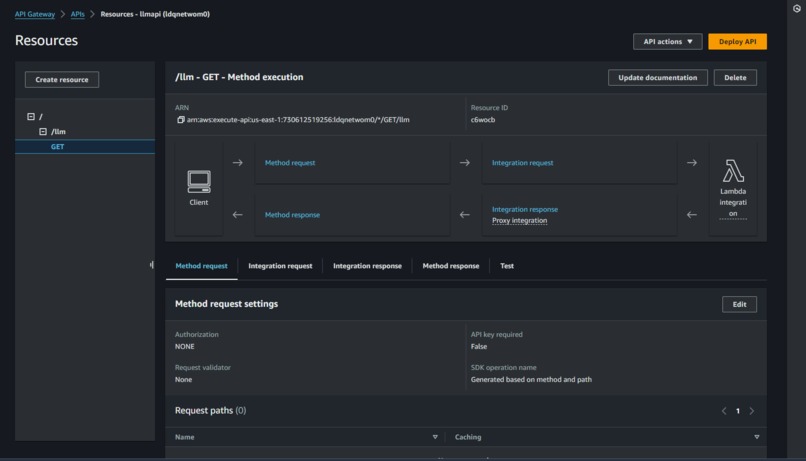Switch to the Method request tab

(202, 266)
